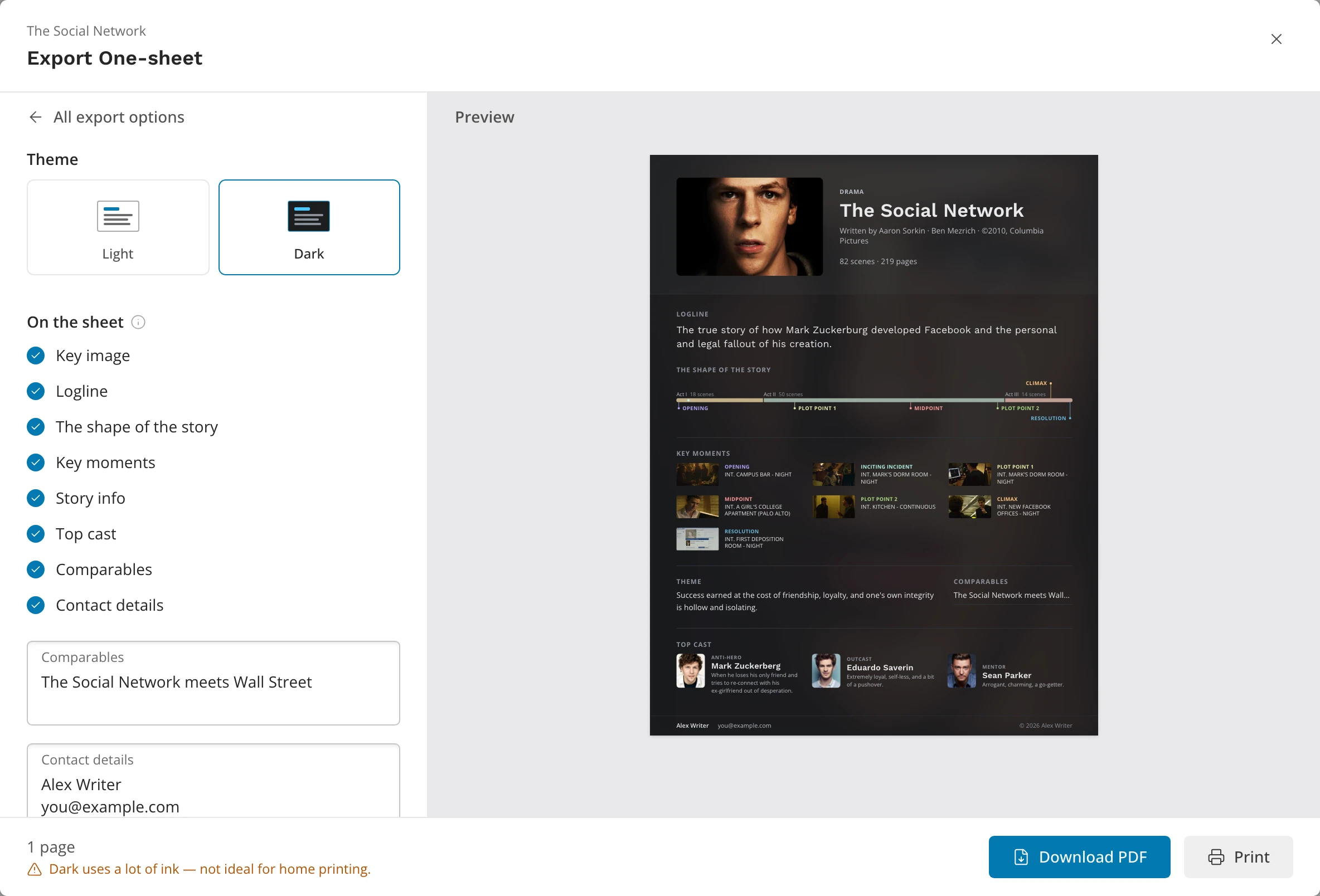This screenshot has height=896, width=1320.
Task: Close the Export One-sheet dialog
Action: click(x=1276, y=39)
